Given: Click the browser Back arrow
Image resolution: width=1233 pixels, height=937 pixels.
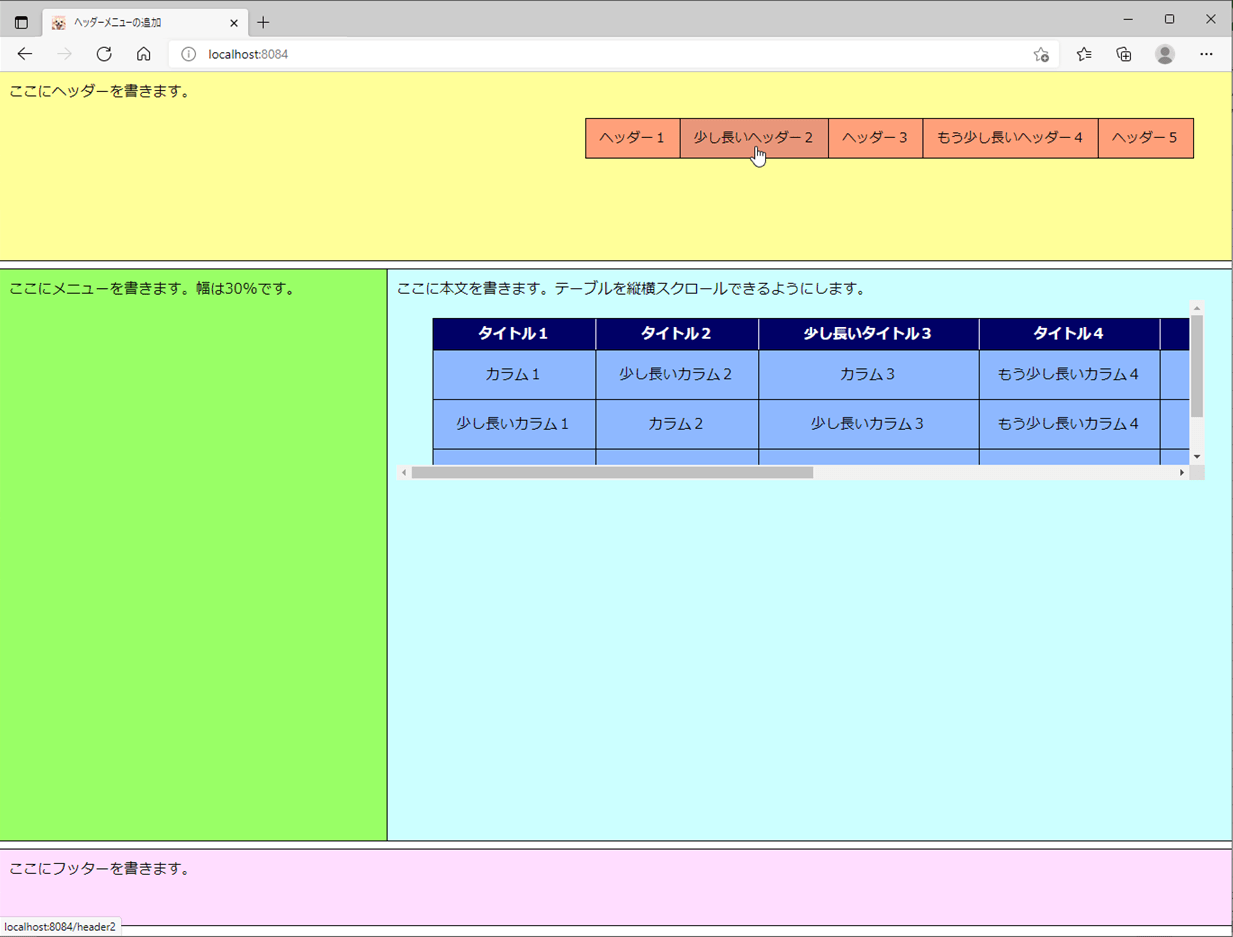Looking at the screenshot, I should tap(25, 54).
